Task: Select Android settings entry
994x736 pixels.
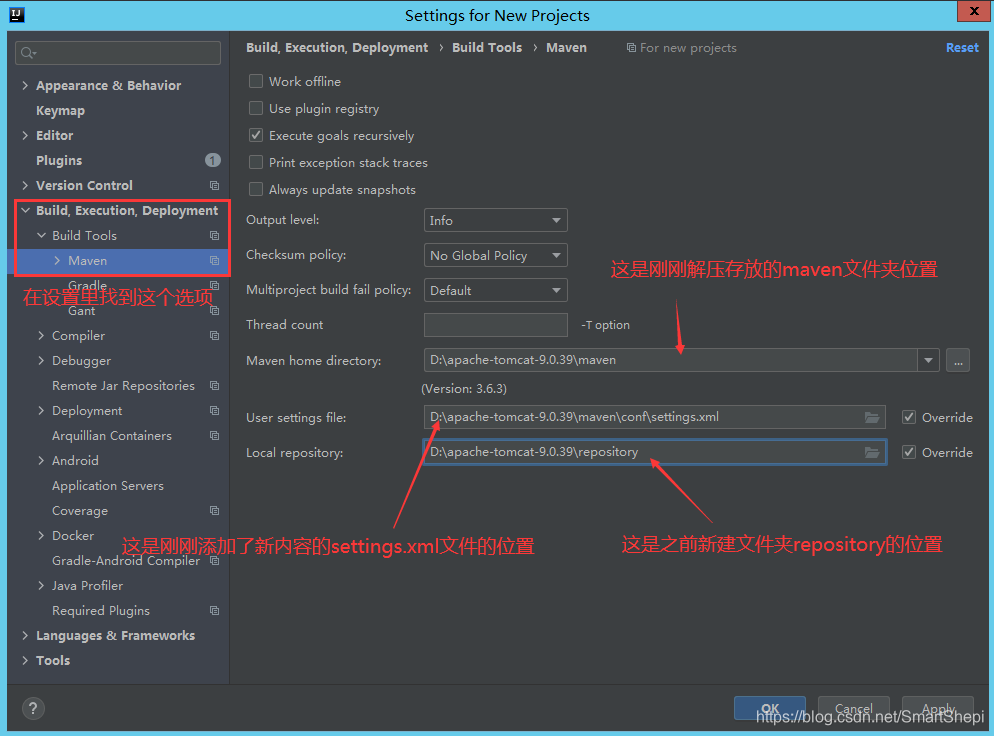Action: click(x=75, y=461)
